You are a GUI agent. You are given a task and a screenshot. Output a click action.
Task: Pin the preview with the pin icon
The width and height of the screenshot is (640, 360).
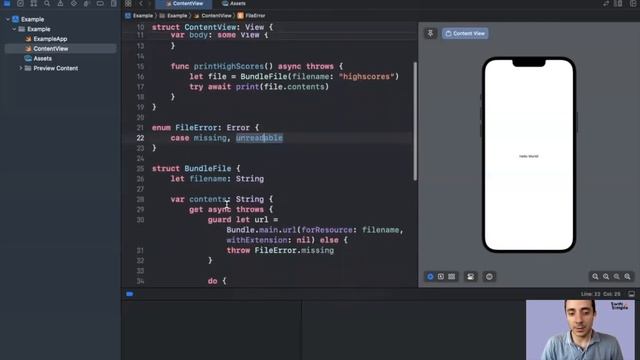point(430,33)
